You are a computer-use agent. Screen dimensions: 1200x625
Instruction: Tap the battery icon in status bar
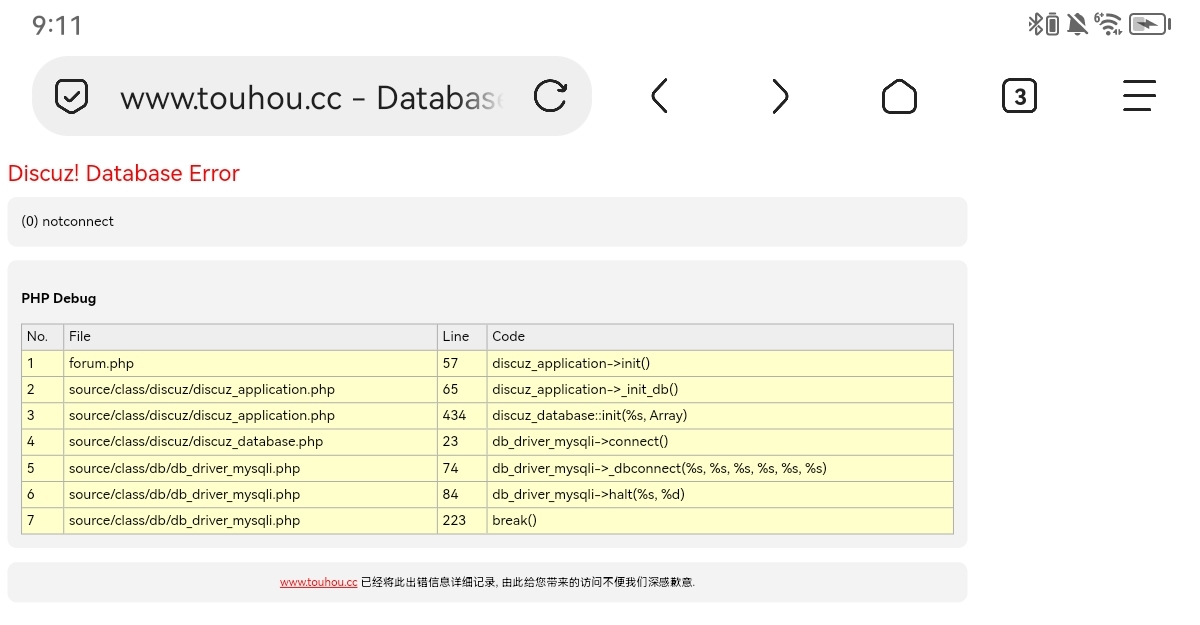coord(1149,24)
